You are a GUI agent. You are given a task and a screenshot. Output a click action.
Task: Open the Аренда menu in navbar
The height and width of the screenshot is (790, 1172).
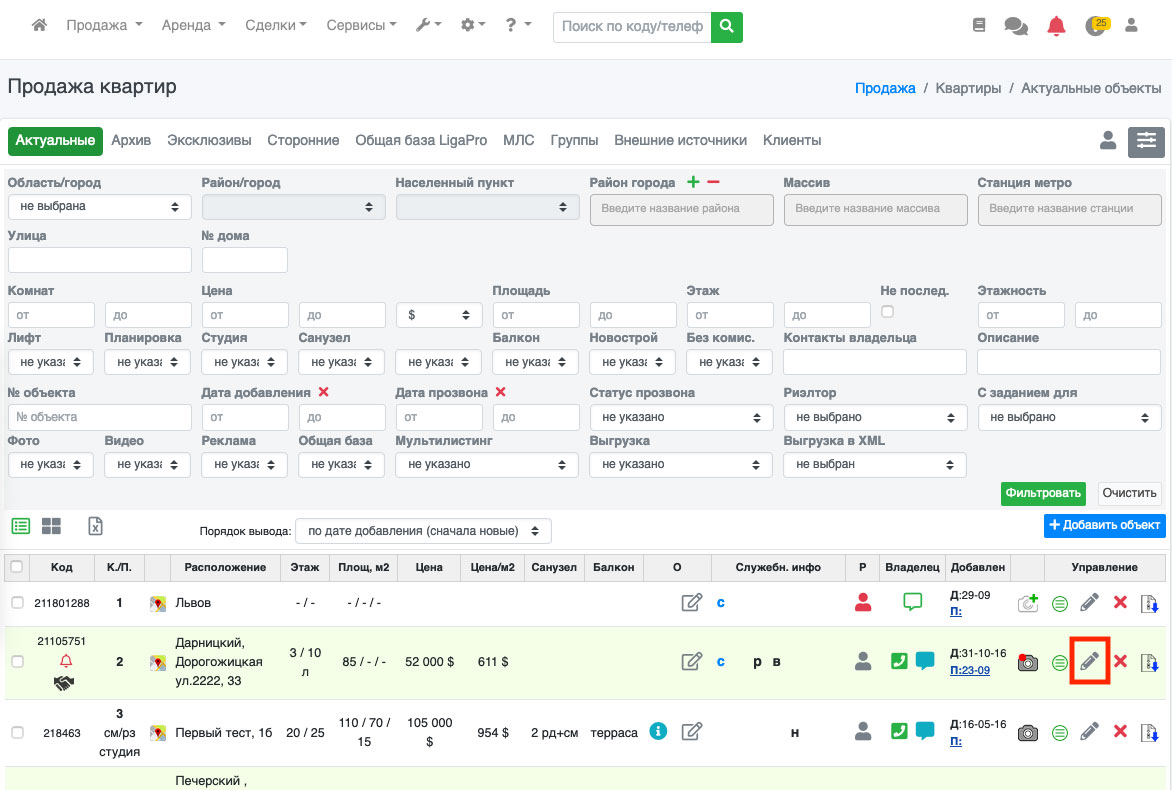[193, 26]
